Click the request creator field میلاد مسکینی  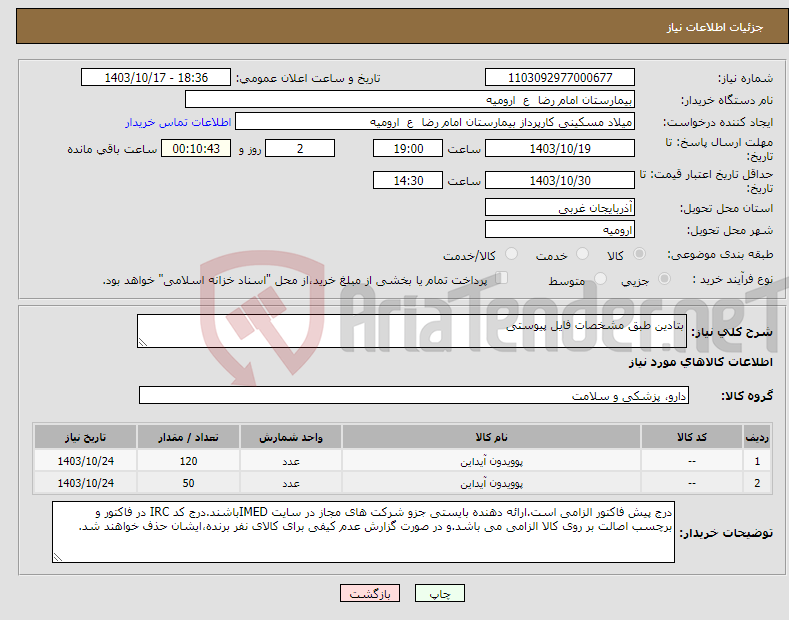(435, 122)
